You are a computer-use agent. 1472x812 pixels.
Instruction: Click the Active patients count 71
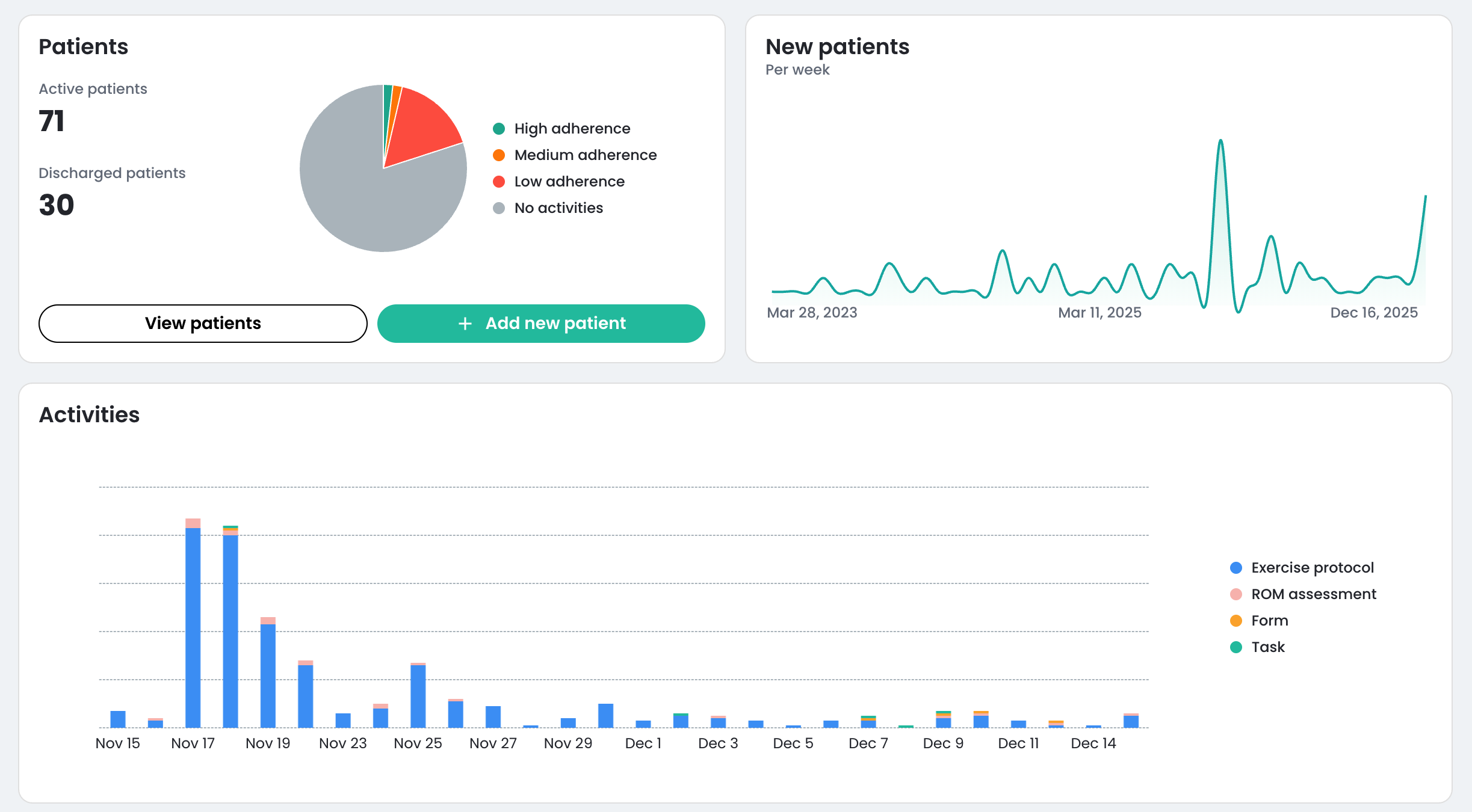52,121
